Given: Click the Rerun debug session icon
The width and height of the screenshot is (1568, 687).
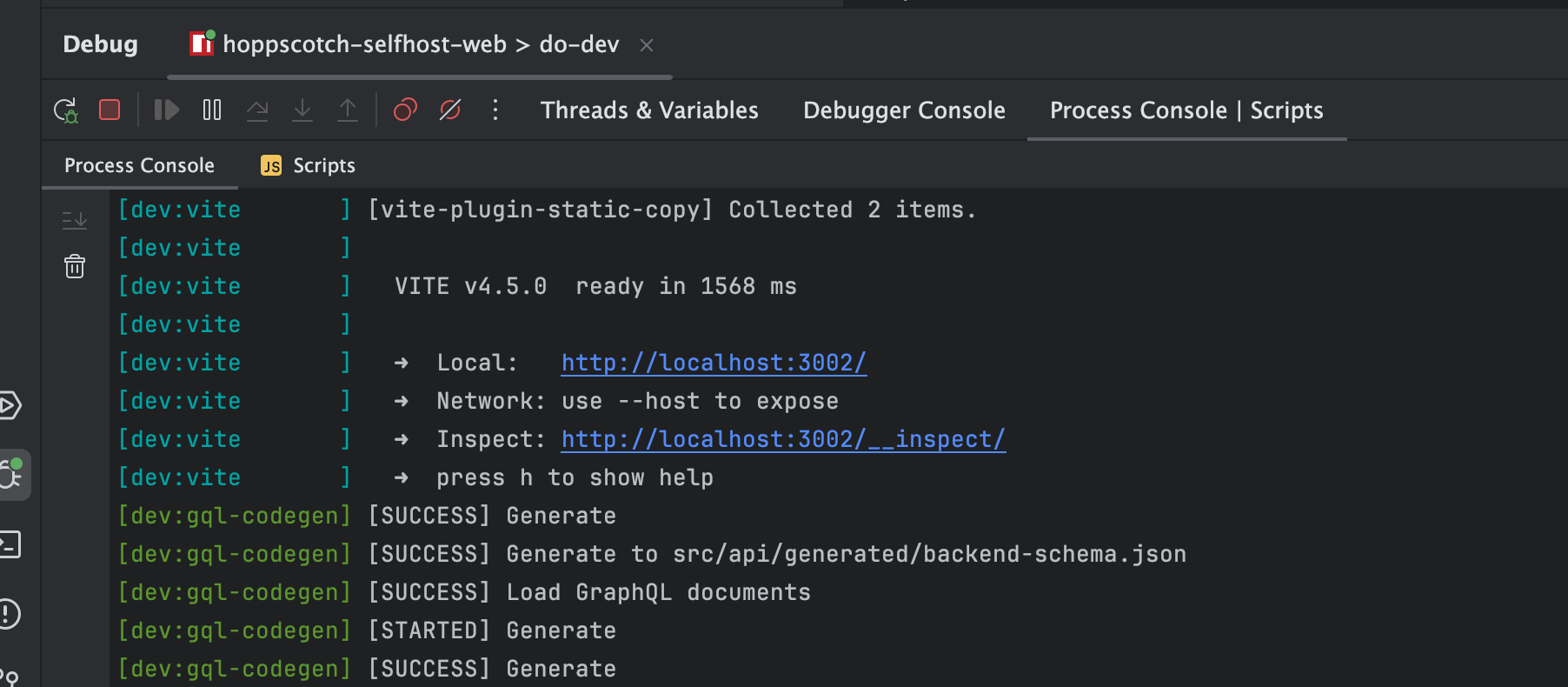Looking at the screenshot, I should point(66,110).
